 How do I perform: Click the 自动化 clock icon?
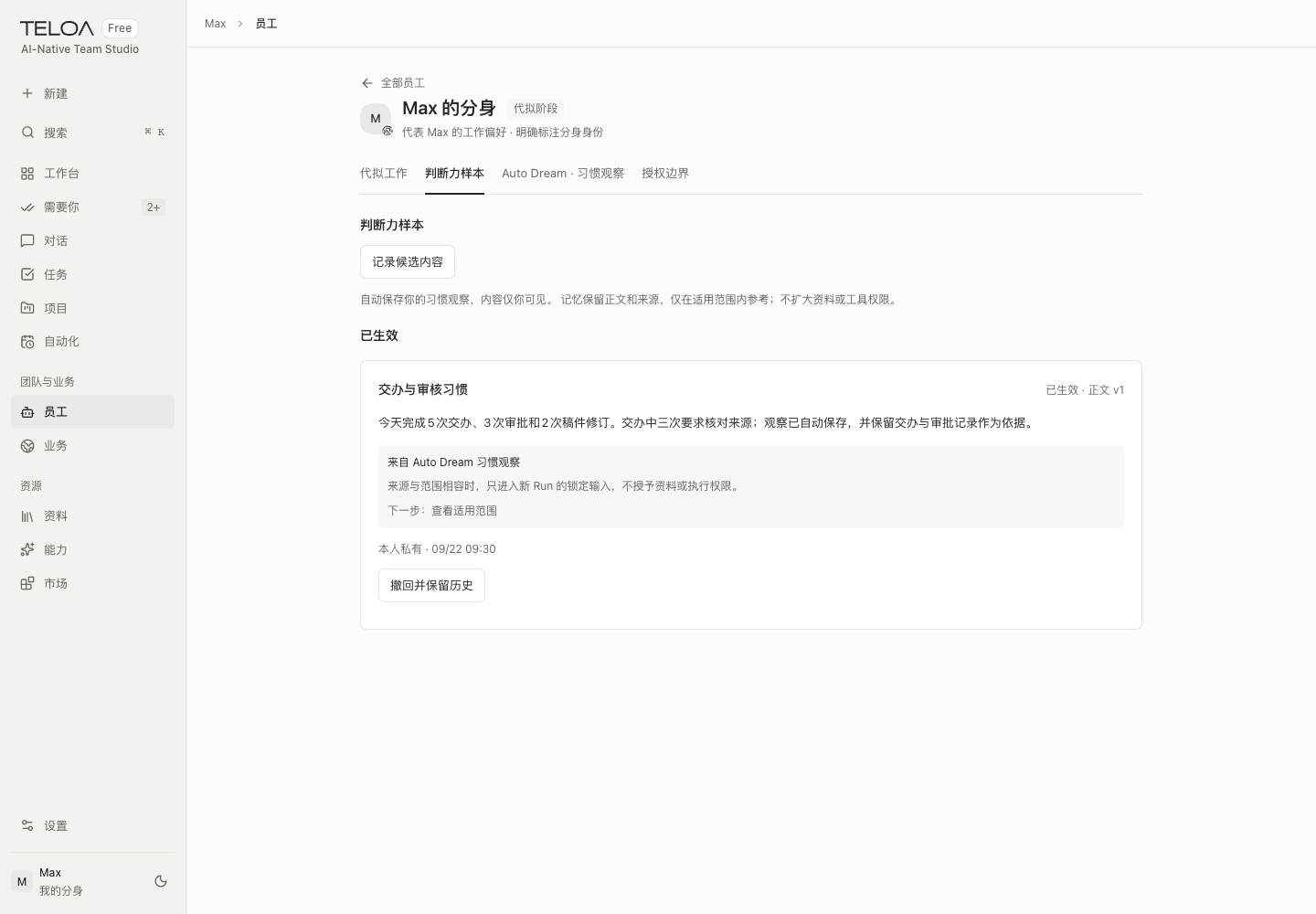coord(27,342)
